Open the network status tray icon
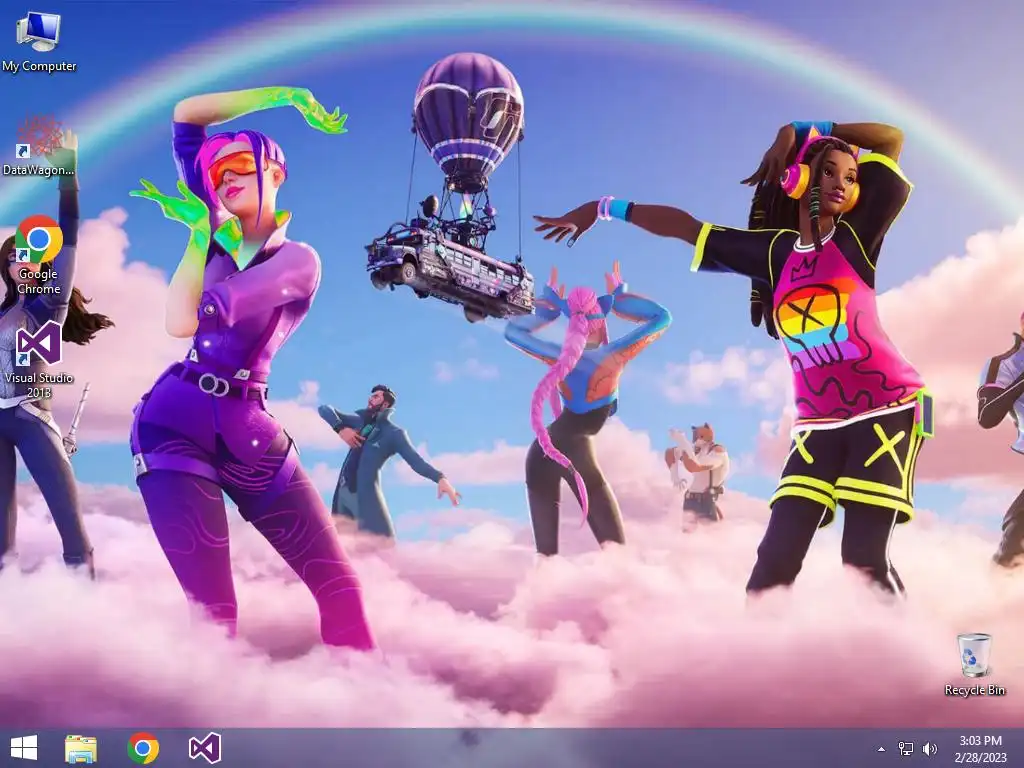 point(906,749)
